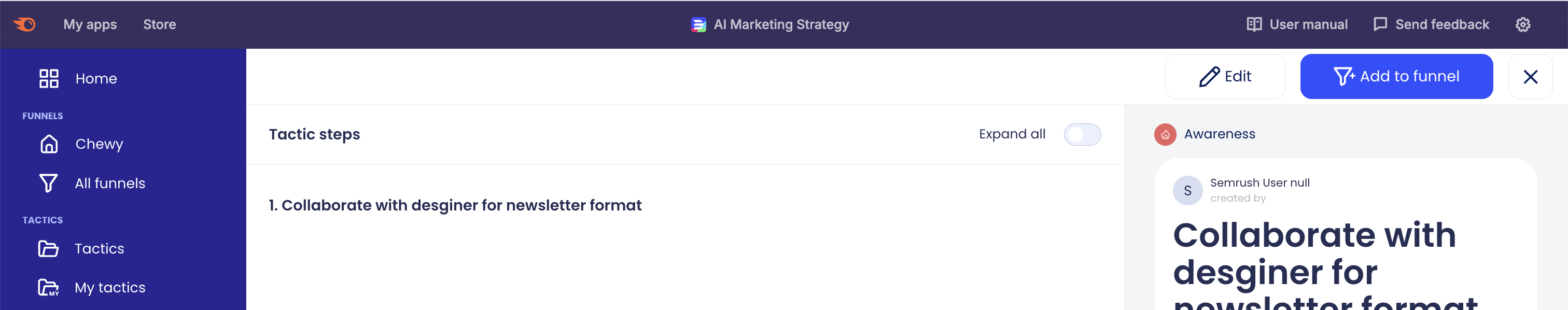Open My apps menu
Screen dimensions: 1568x310
click(x=90, y=24)
